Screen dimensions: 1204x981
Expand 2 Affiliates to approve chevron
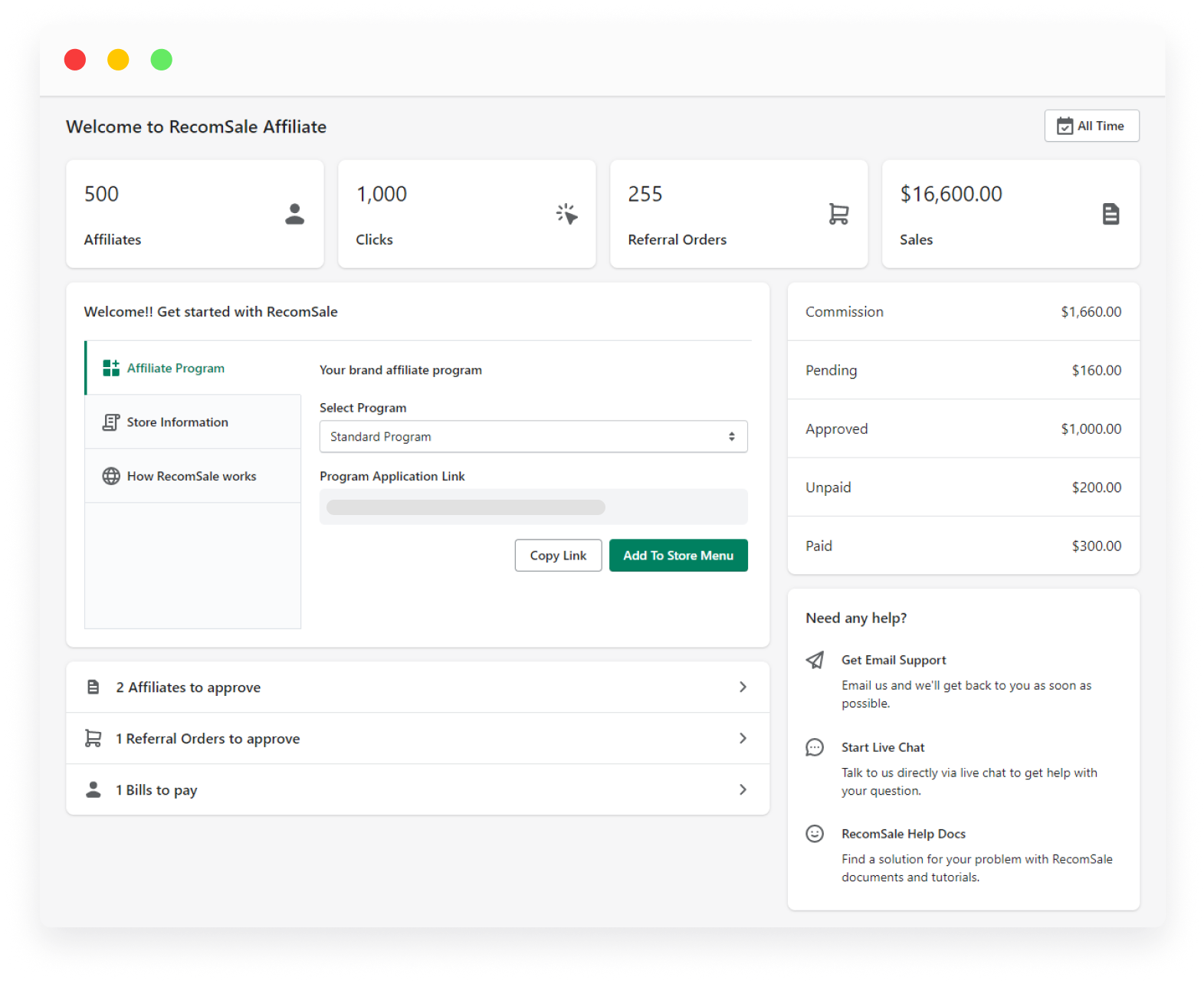(743, 687)
